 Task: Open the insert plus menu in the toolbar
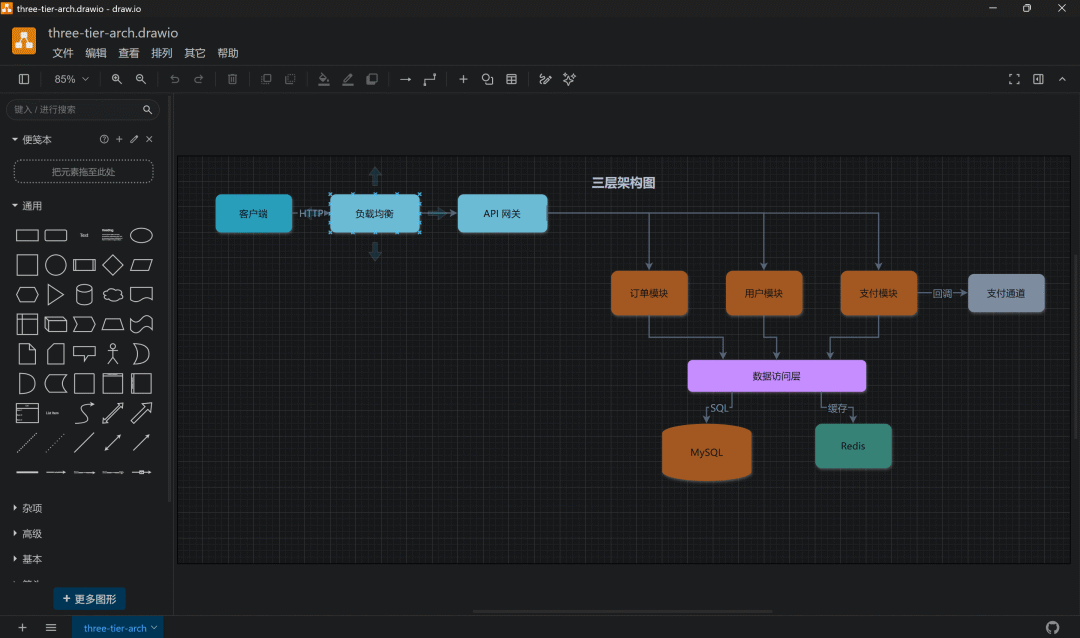tap(464, 79)
